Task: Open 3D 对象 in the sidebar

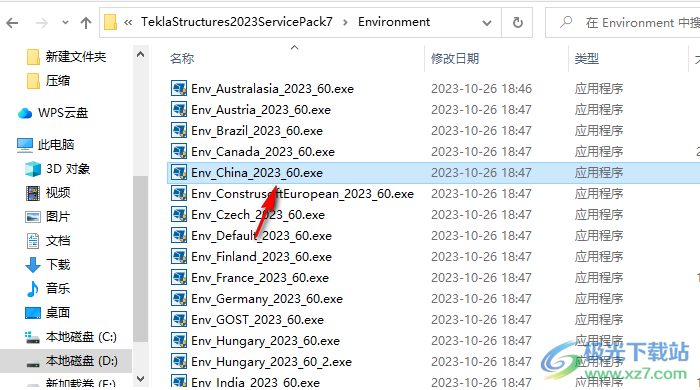Action: tap(57, 169)
